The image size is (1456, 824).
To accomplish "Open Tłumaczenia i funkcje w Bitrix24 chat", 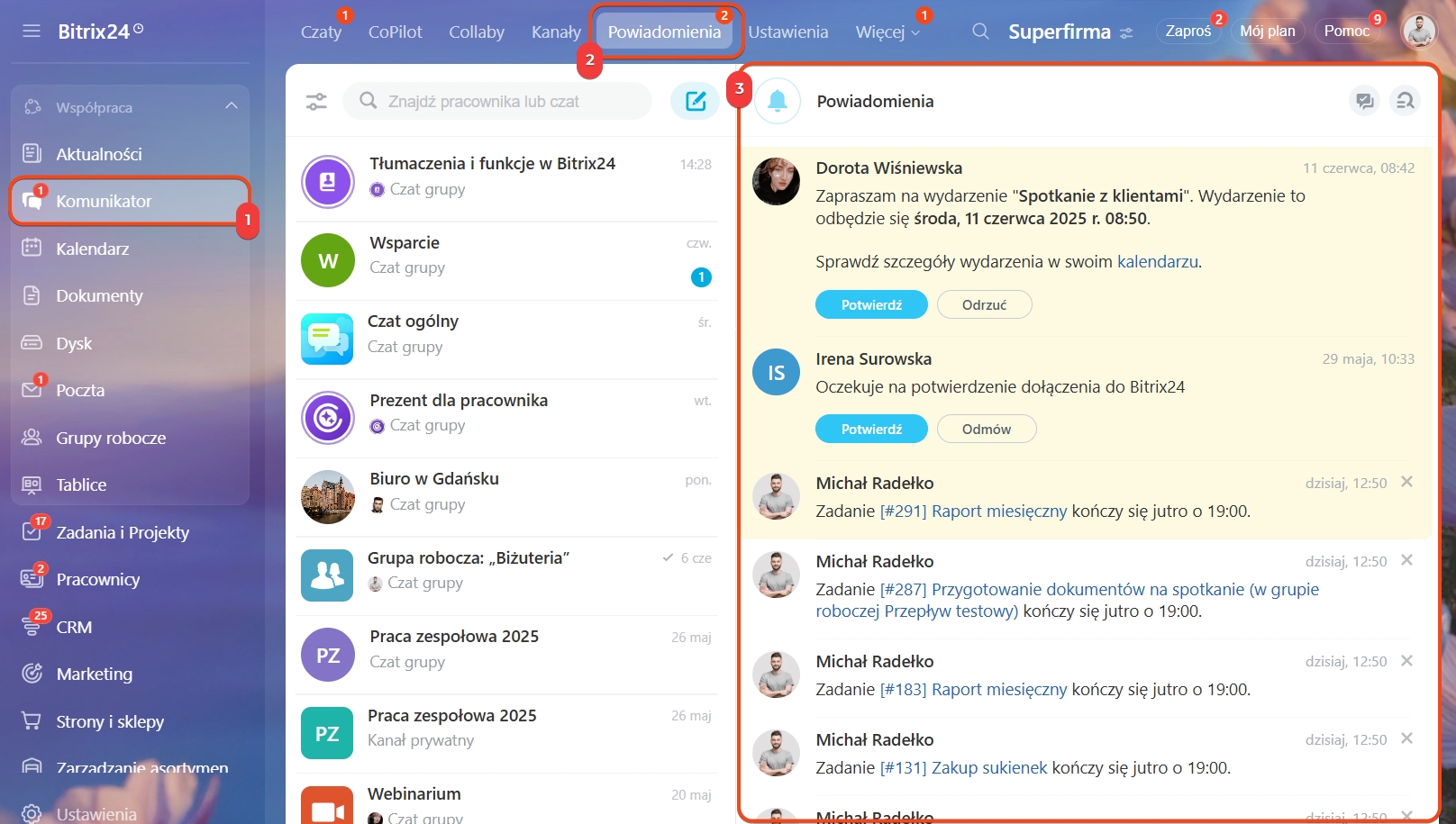I will coord(506,181).
